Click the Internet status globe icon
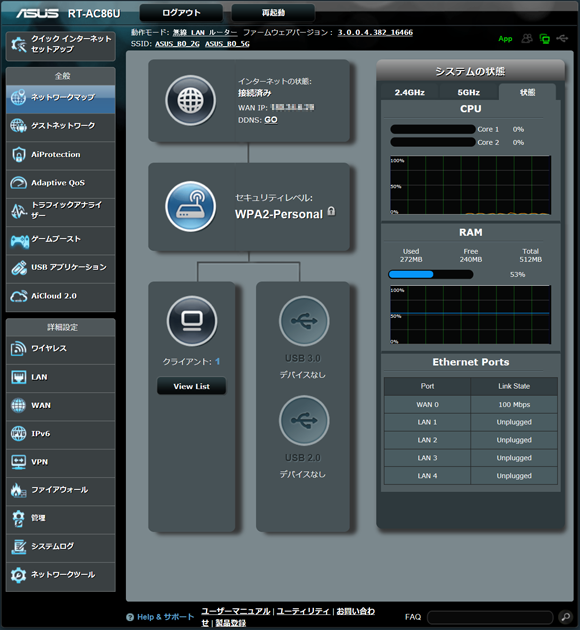The image size is (580, 630). coord(190,100)
